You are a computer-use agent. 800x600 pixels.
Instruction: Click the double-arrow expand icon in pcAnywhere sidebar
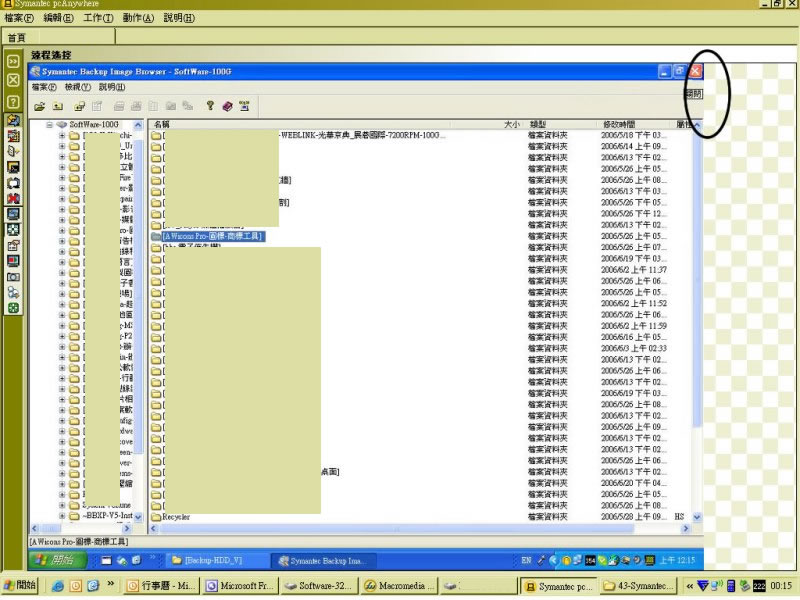(x=13, y=61)
